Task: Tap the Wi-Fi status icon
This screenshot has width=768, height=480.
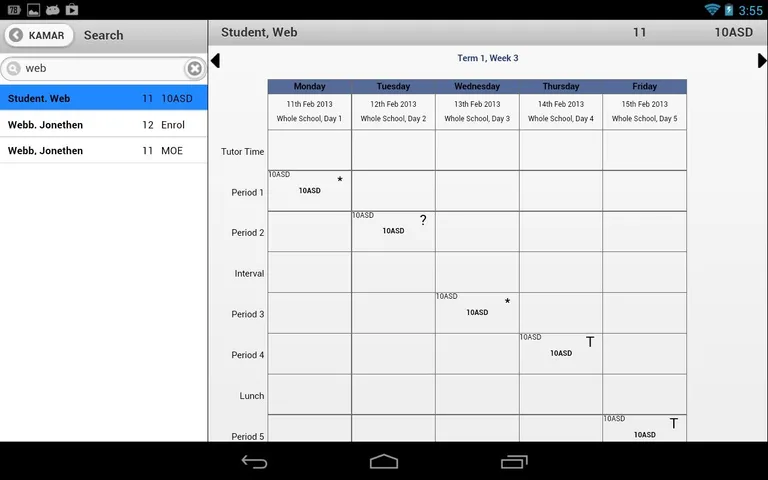Action: click(x=712, y=9)
